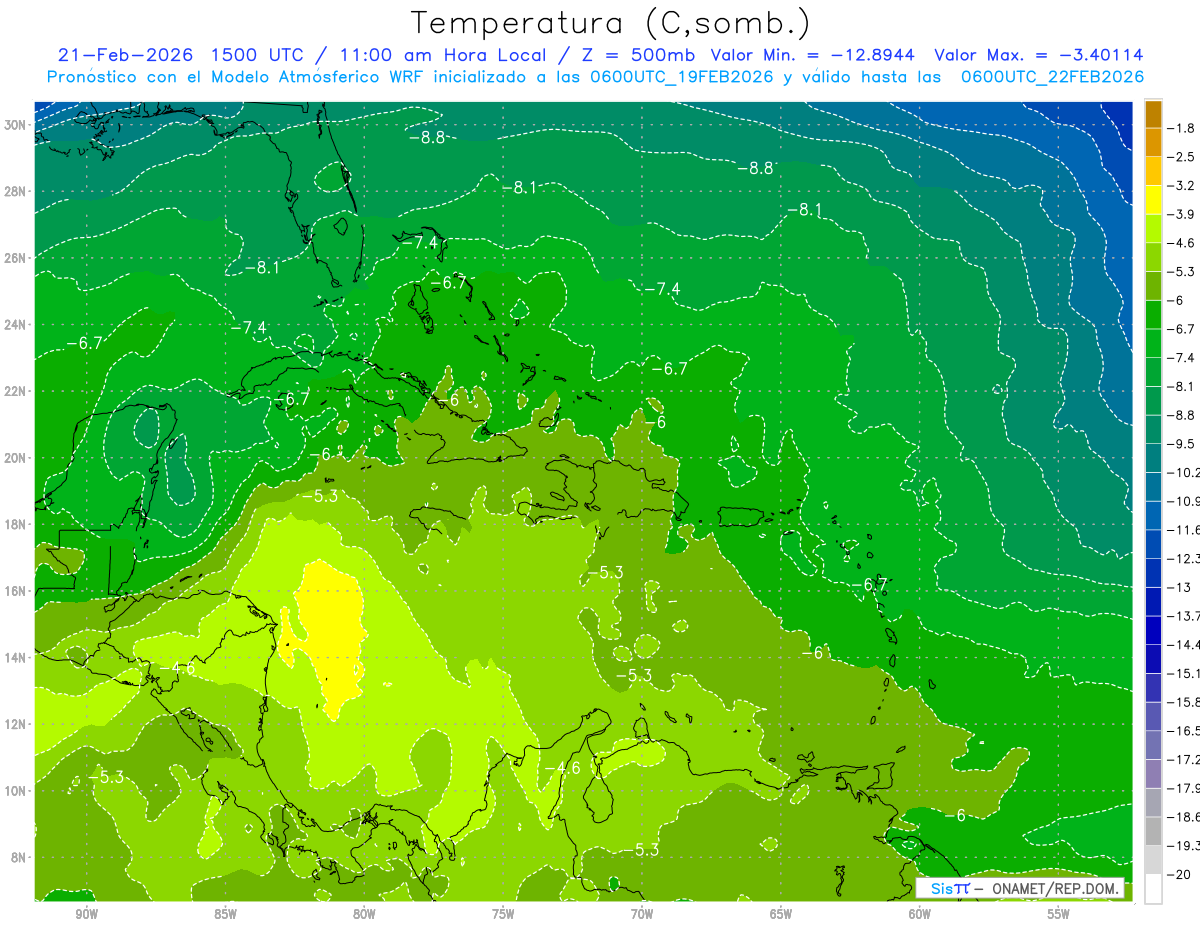Click the '14N' latitude axis label
Viewport: 1200px width, 927px height.
(x=16, y=658)
